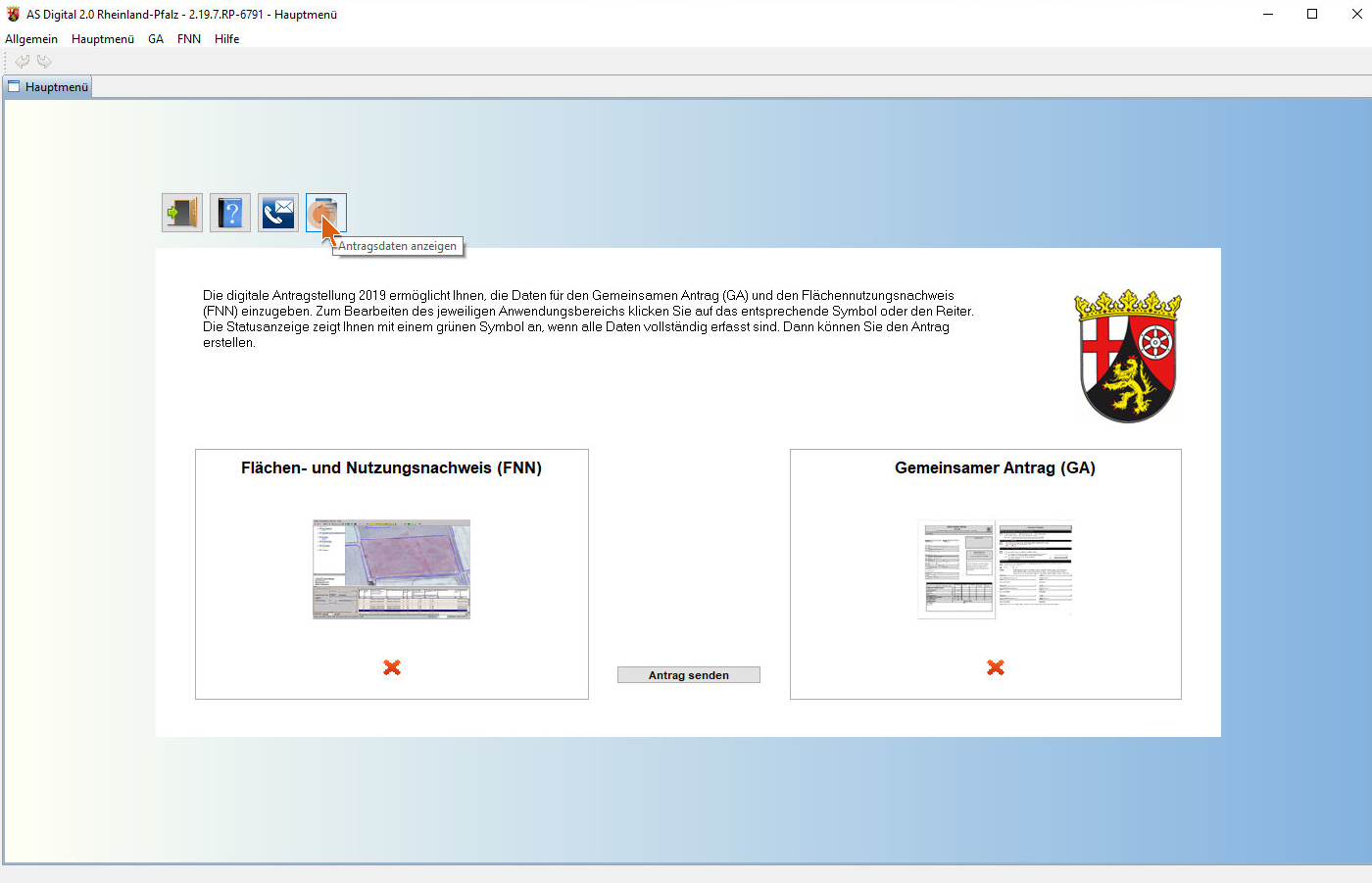The height and width of the screenshot is (883, 1372).
Task: Close the AS Digital window
Action: [1356, 14]
